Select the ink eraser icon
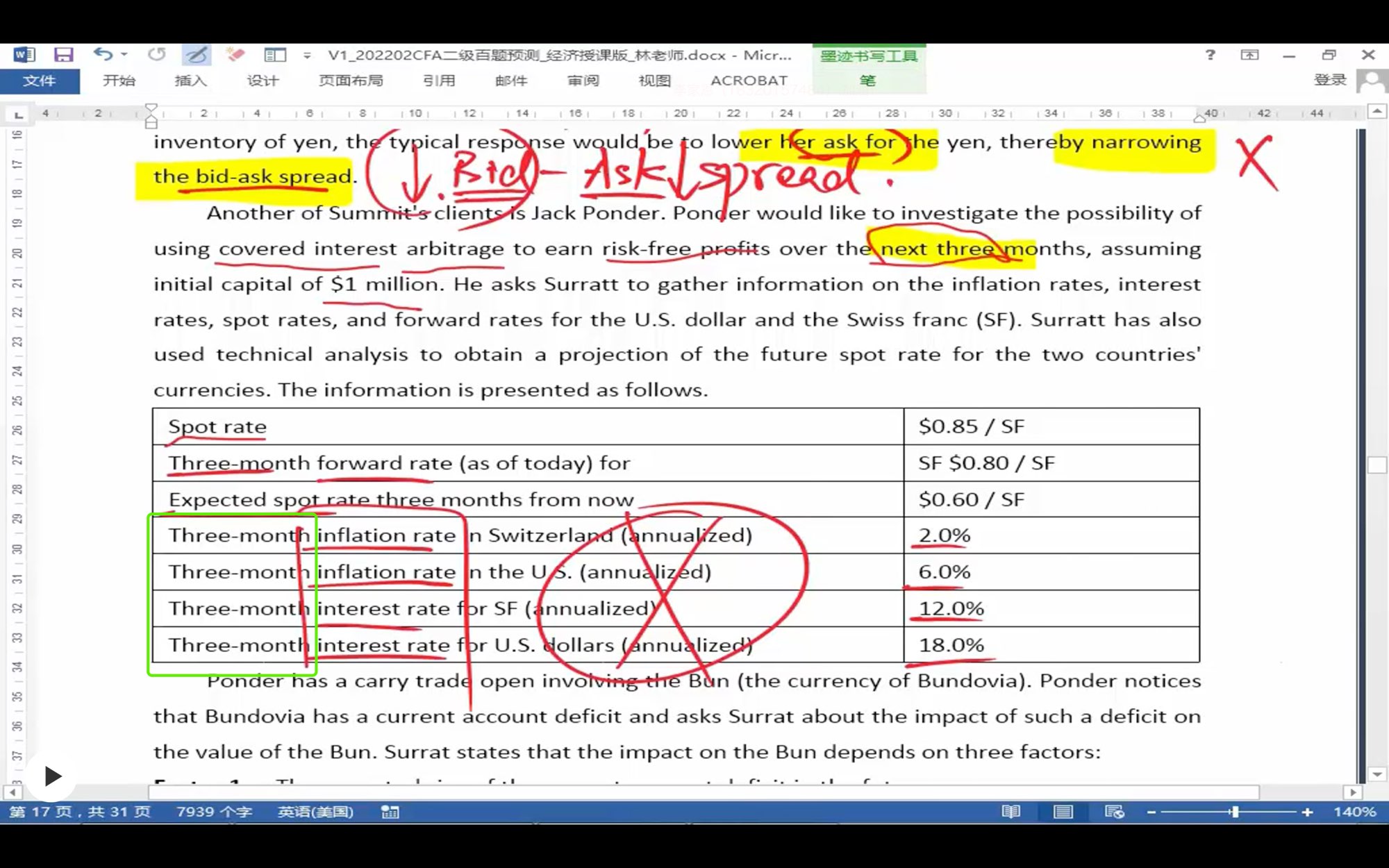 click(x=235, y=54)
